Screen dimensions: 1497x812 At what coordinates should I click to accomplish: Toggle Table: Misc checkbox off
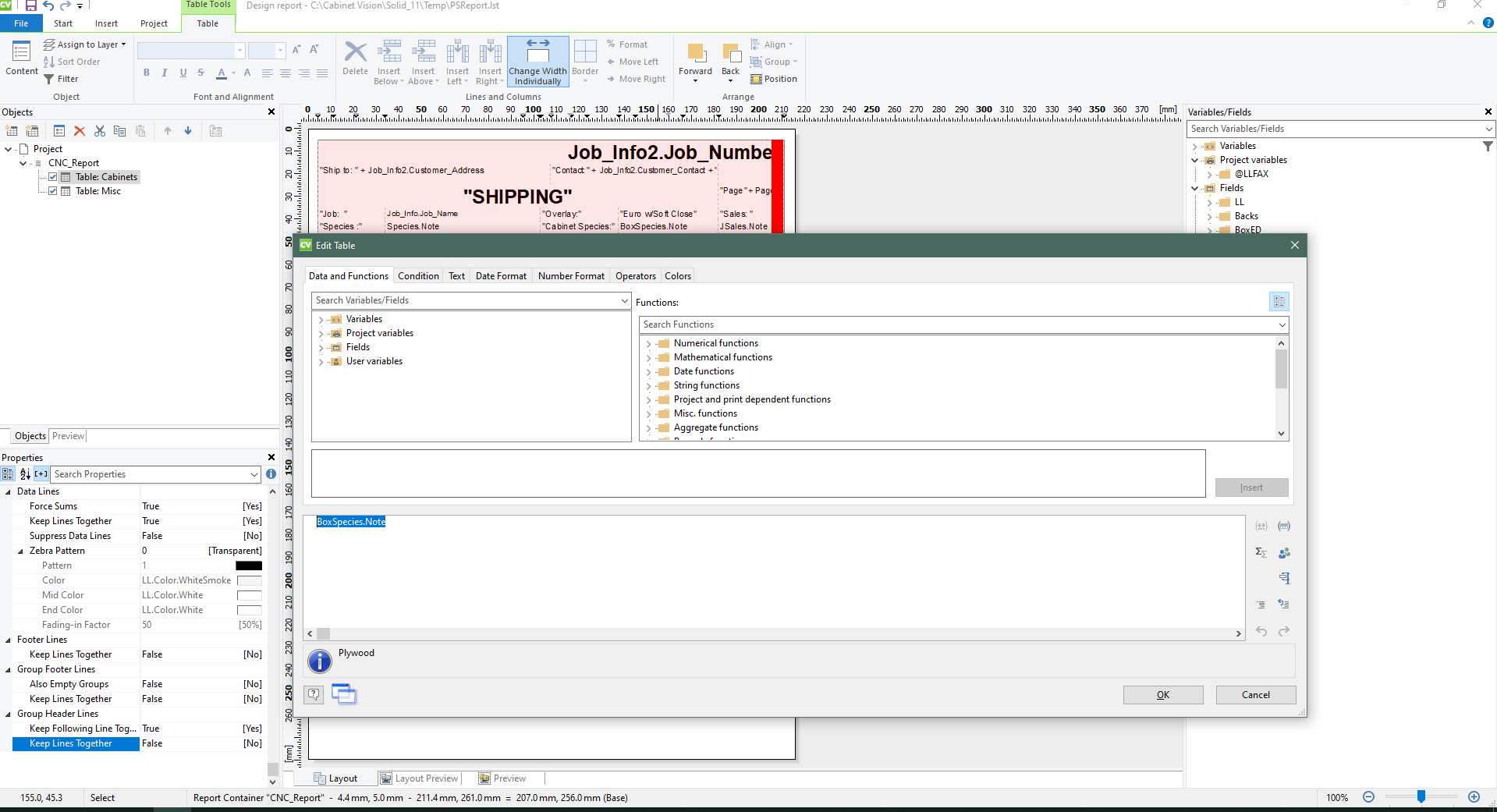[x=51, y=190]
